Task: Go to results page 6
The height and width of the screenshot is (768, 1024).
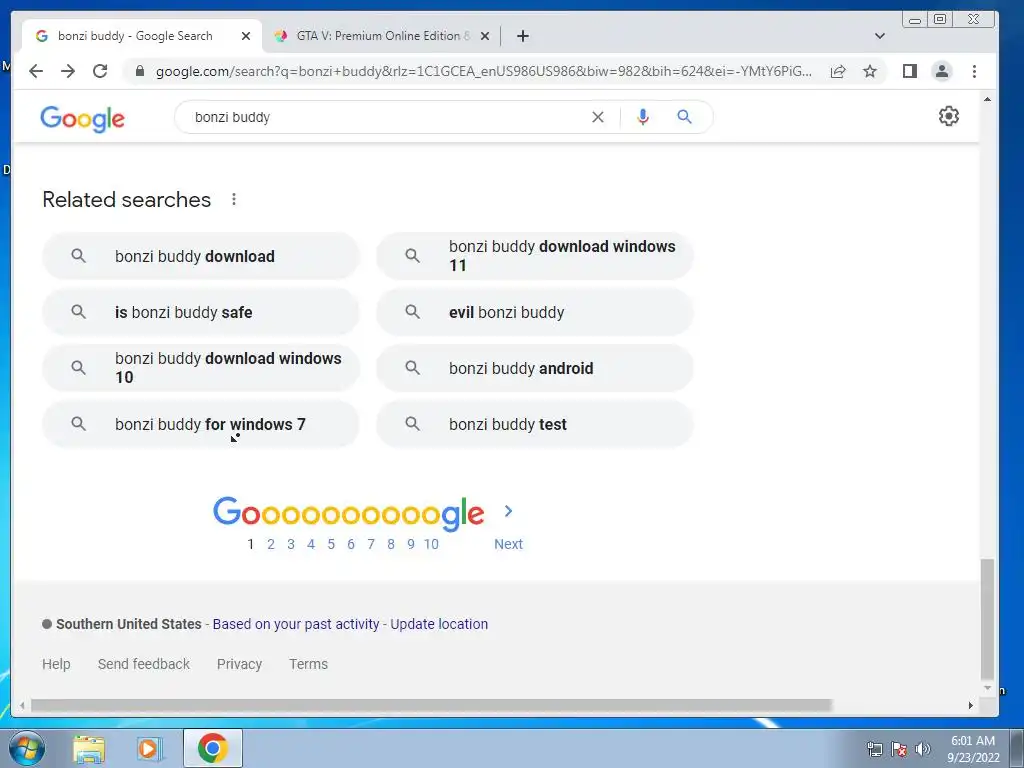Action: [351, 544]
